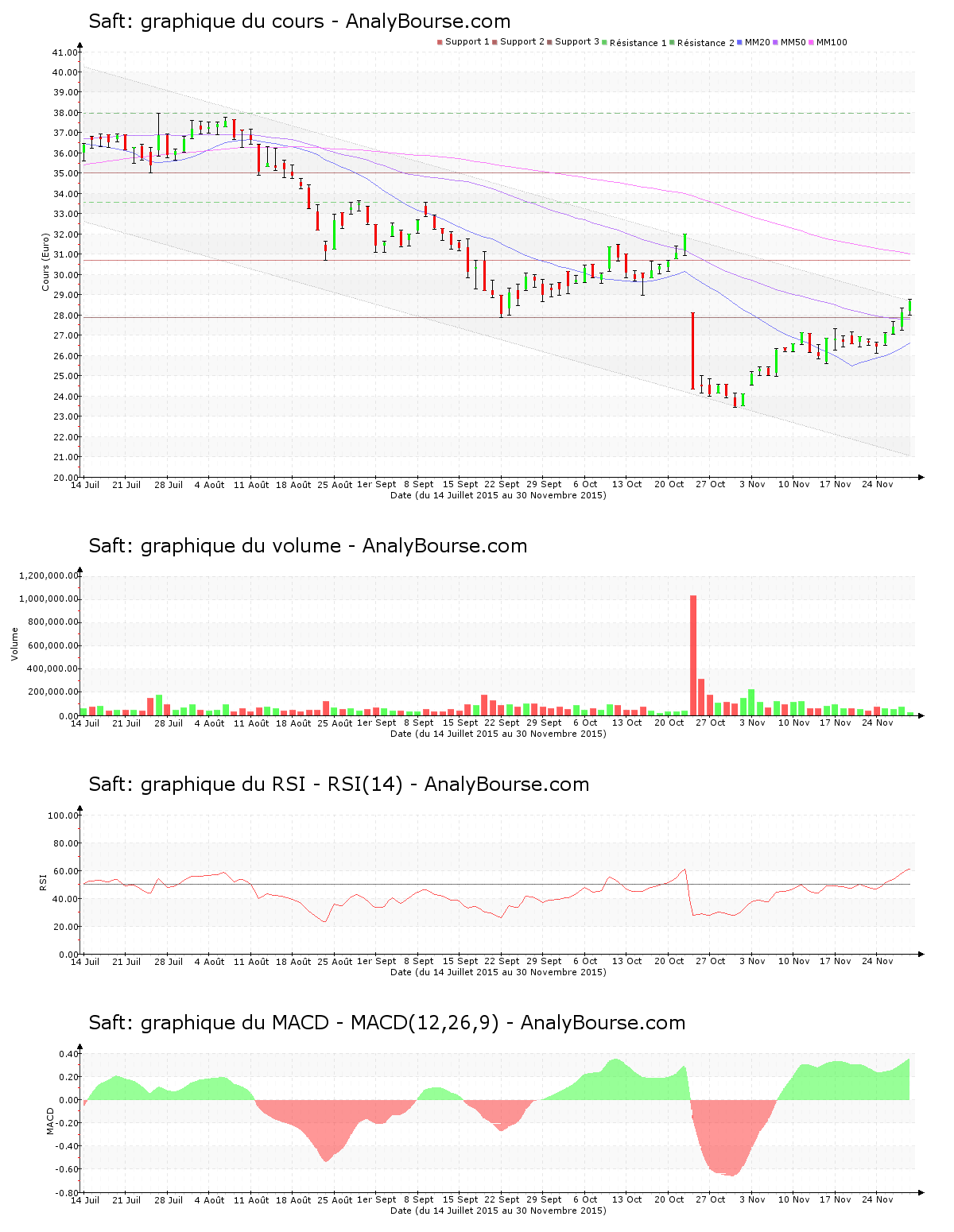Click the 'Saft: graphique du MACD' title
954x1232 pixels.
click(x=387, y=1023)
